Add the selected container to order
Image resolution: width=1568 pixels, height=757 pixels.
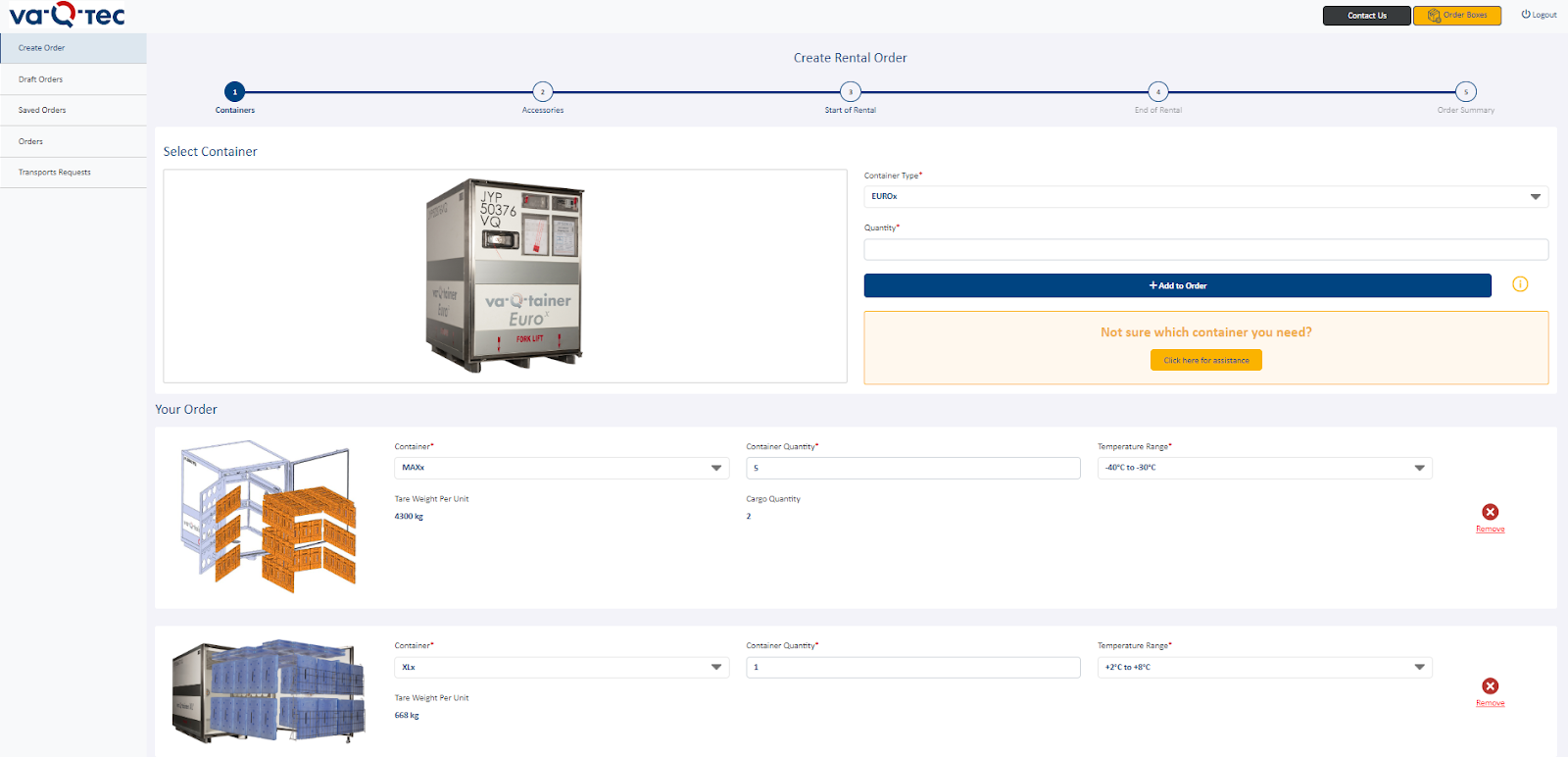tap(1177, 285)
